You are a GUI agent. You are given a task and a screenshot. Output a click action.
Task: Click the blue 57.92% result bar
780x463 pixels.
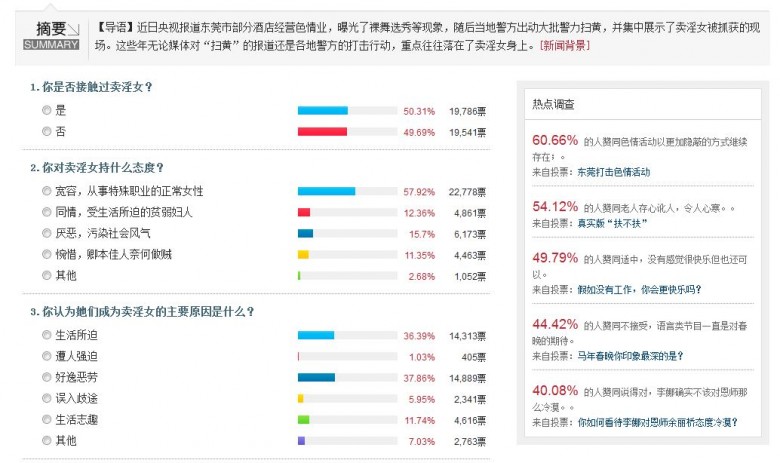[x=326, y=191]
